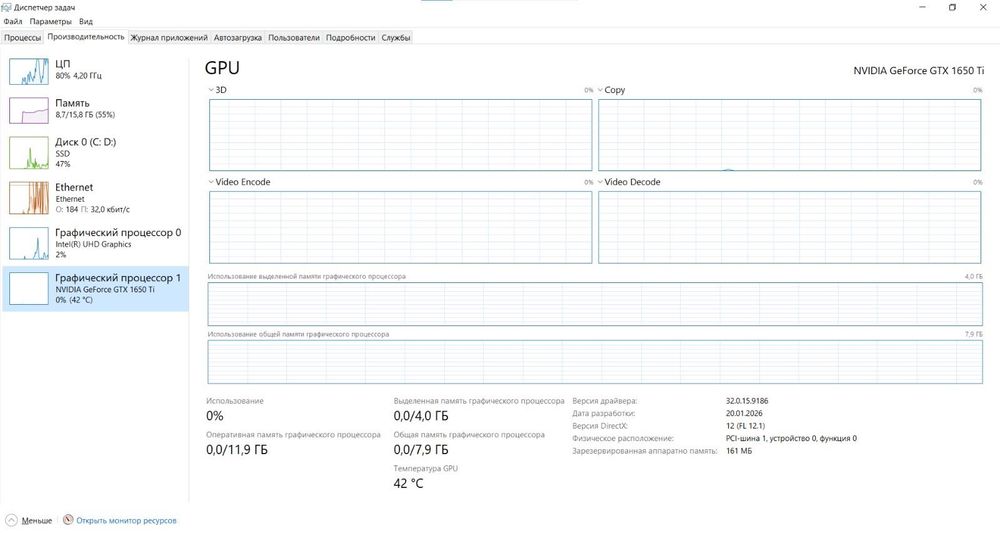Select Графический процессор 1 NVIDIA entry

pyautogui.click(x=96, y=288)
